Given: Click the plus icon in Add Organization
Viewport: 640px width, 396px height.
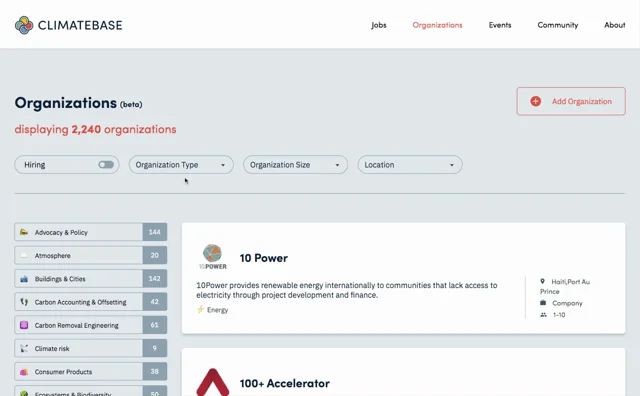Looking at the screenshot, I should tap(536, 101).
